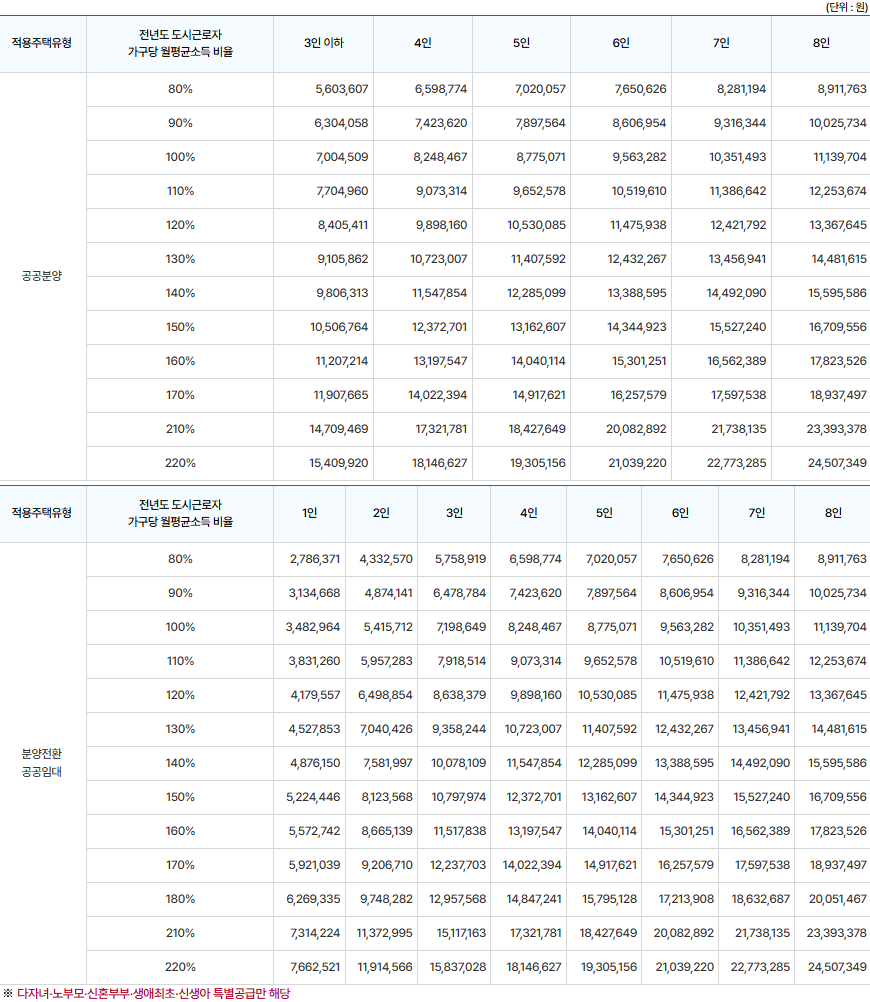
Task: Select the value 7,662,521
Action: 314,967
